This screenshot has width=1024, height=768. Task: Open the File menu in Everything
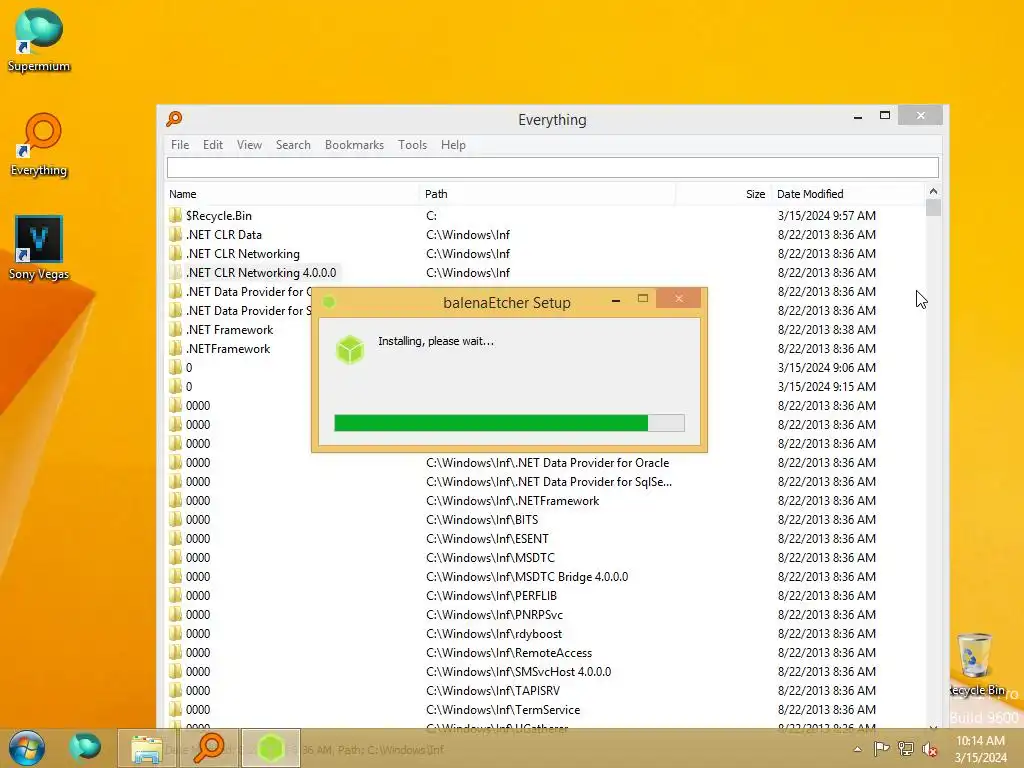click(x=180, y=145)
